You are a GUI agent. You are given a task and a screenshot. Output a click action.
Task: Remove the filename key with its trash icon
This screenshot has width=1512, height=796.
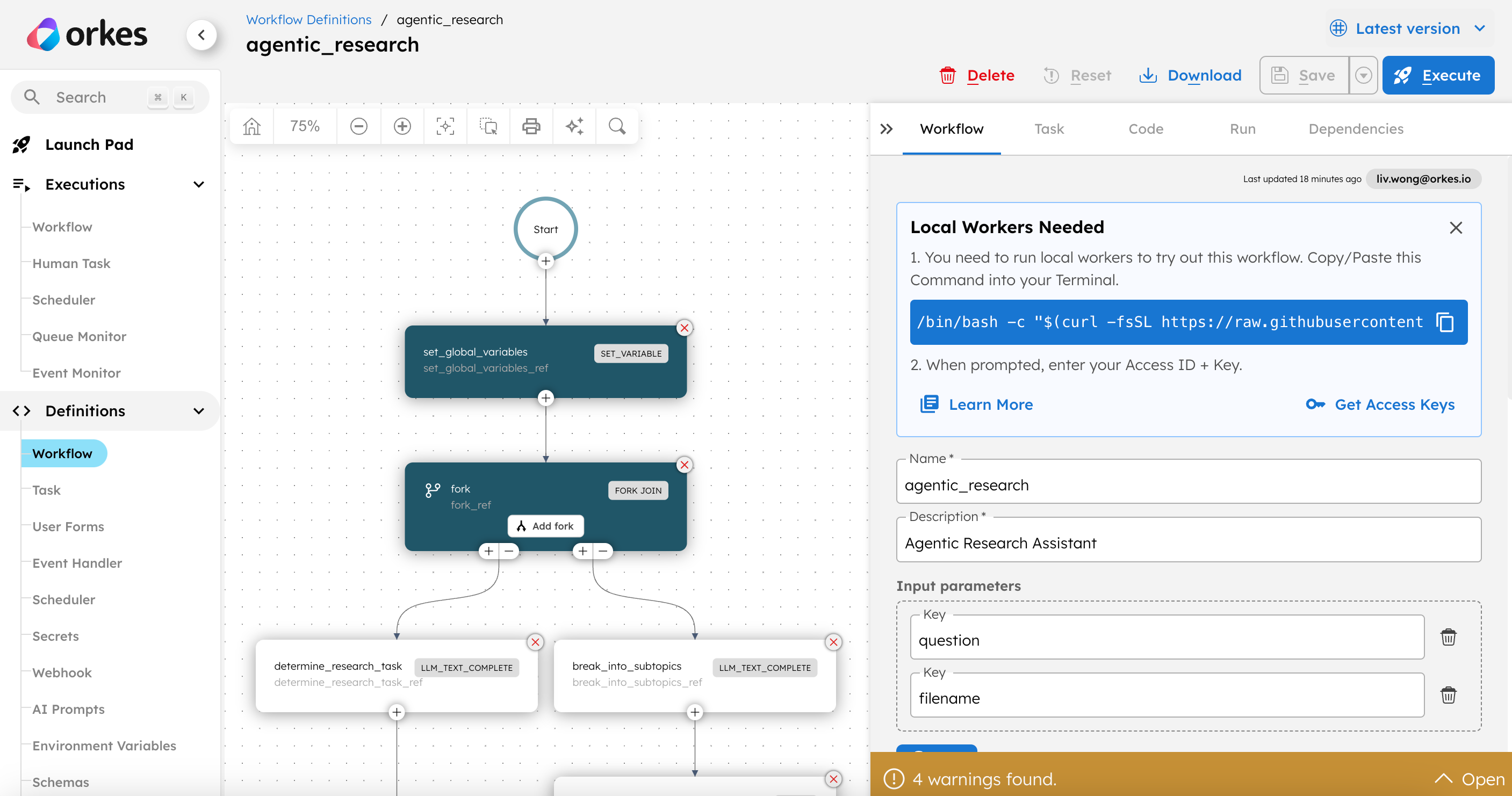click(1449, 695)
